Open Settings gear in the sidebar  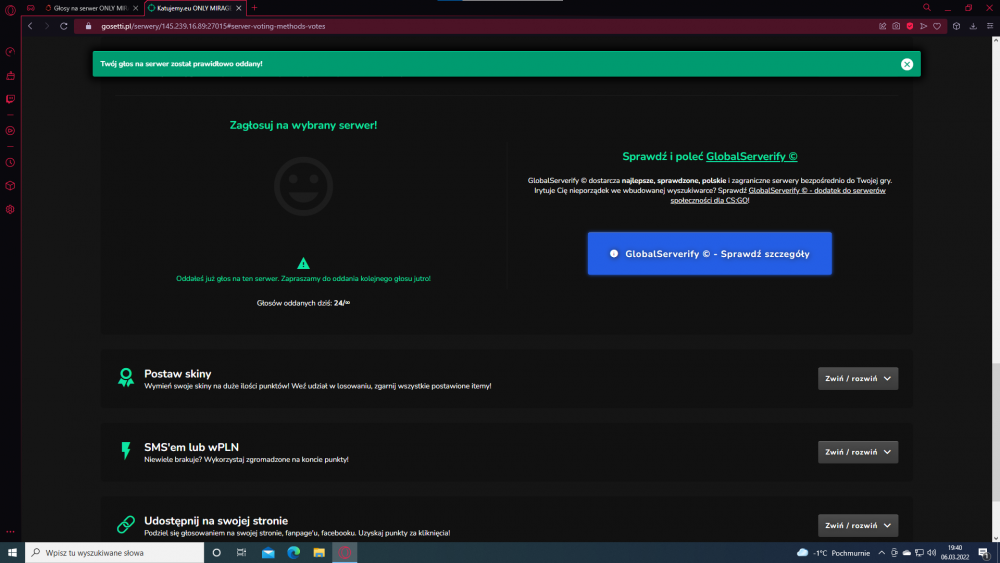pos(10,210)
